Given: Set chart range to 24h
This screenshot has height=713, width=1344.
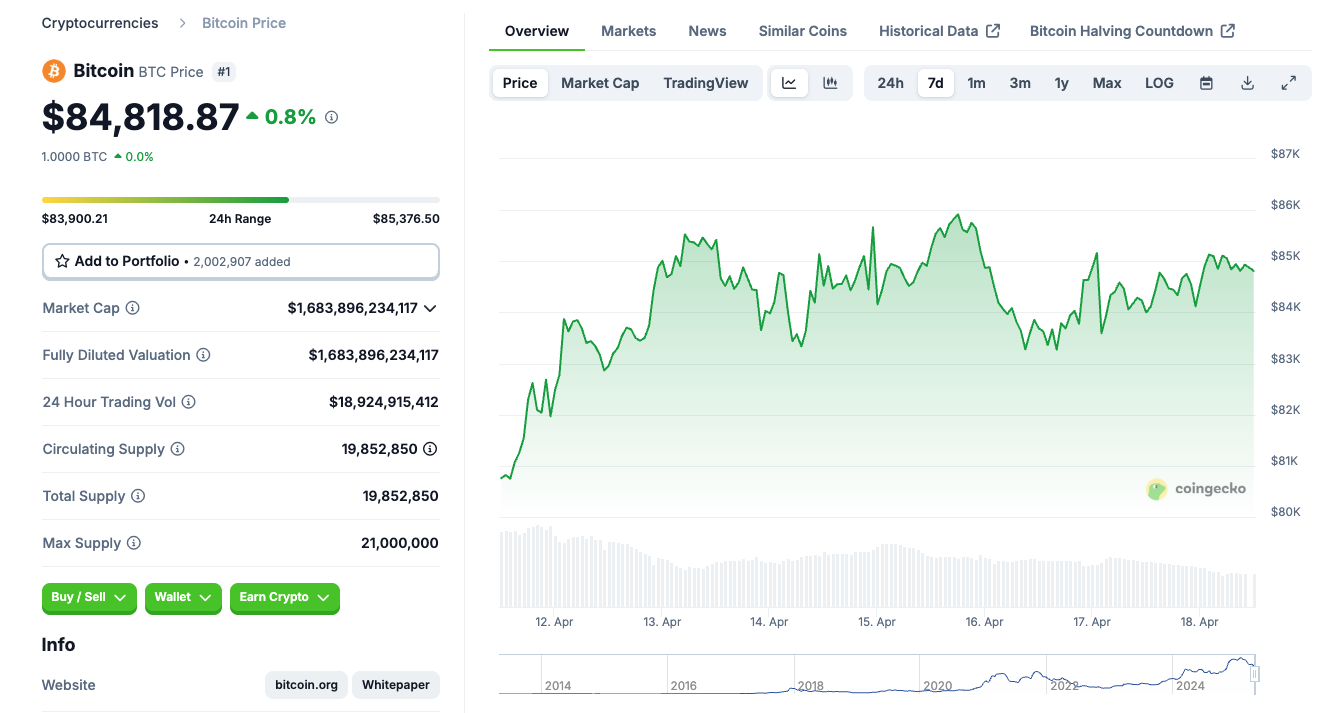Looking at the screenshot, I should (x=891, y=83).
